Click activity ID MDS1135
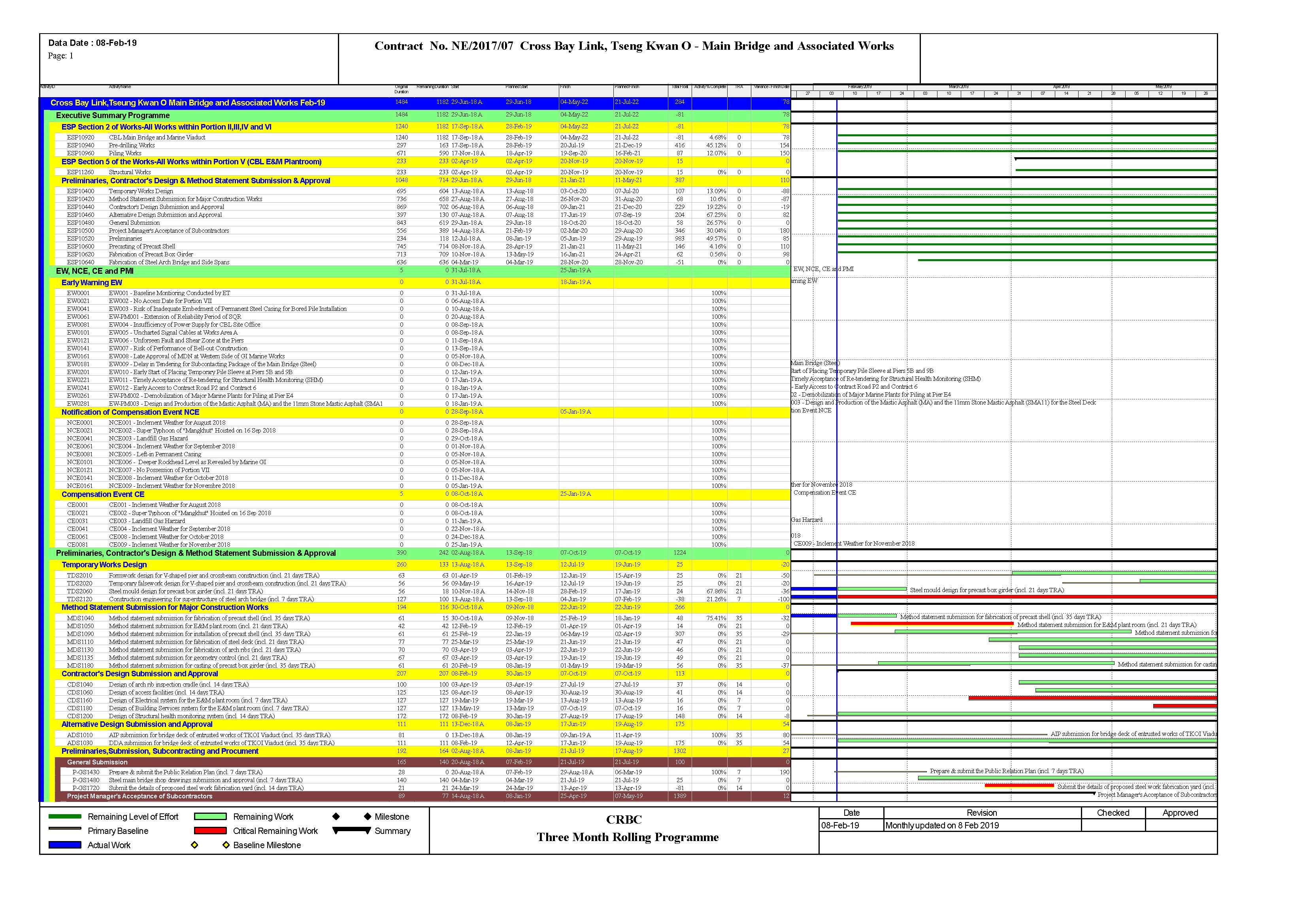The image size is (1307, 924). pos(80,658)
